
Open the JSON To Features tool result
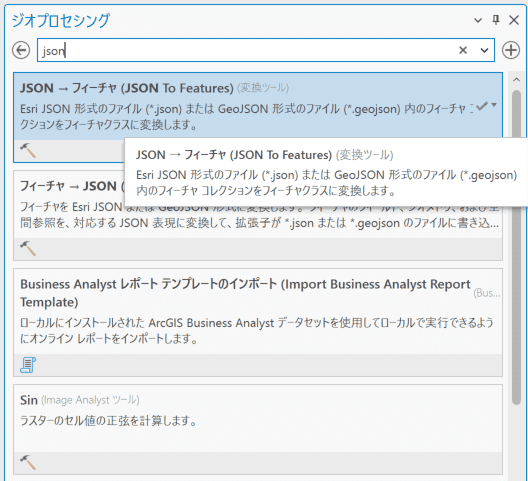point(258,117)
